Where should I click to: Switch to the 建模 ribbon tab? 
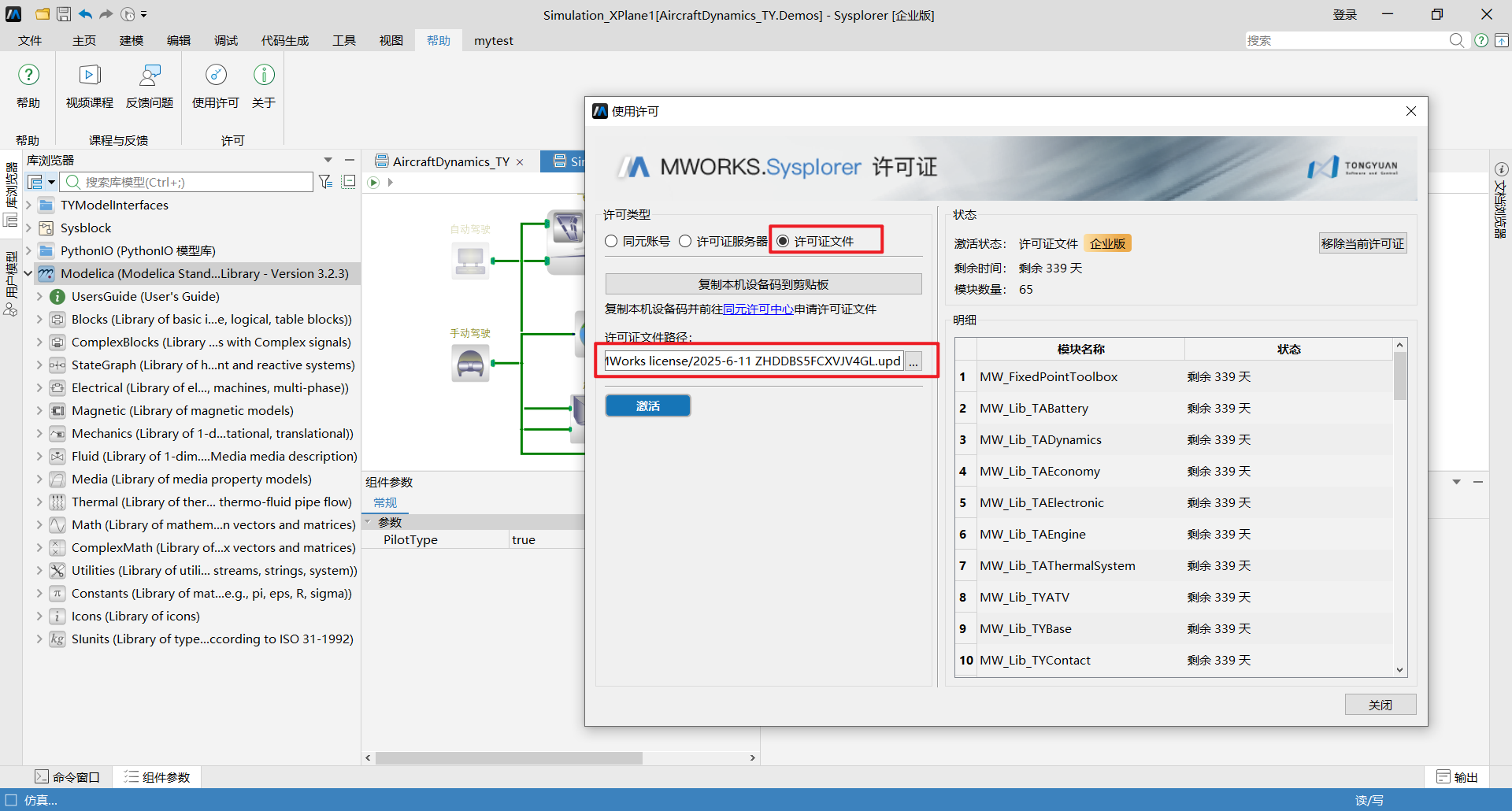click(x=132, y=40)
